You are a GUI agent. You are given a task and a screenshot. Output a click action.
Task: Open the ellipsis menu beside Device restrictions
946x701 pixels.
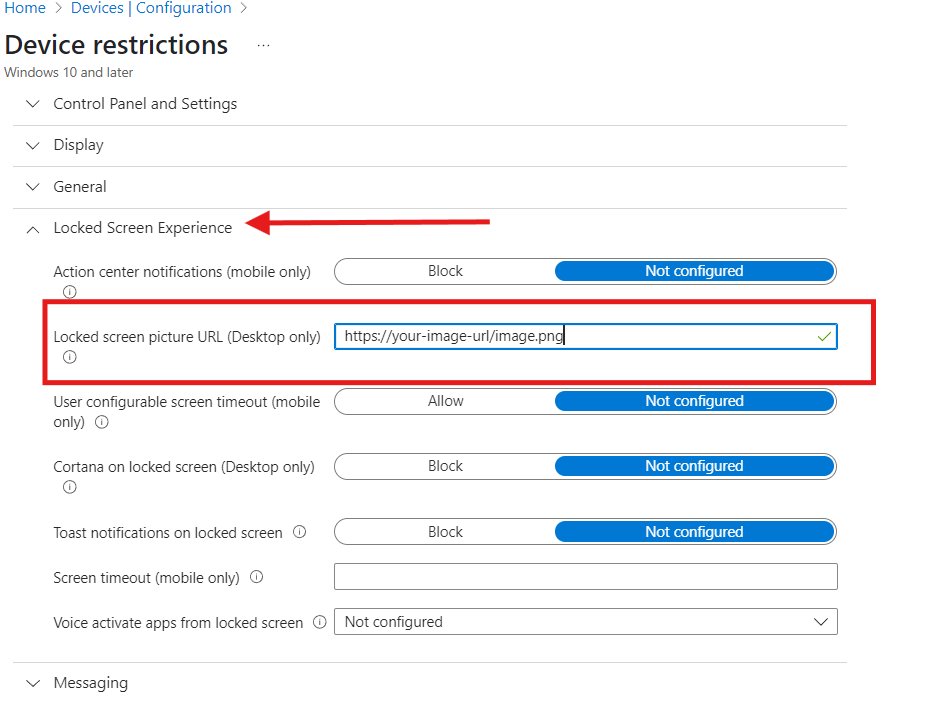tap(264, 46)
